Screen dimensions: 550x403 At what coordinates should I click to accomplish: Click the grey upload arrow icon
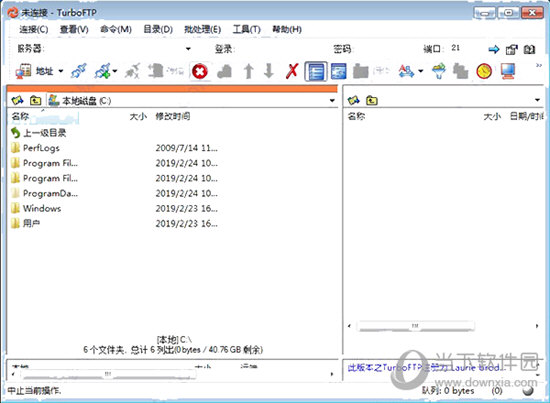click(249, 71)
